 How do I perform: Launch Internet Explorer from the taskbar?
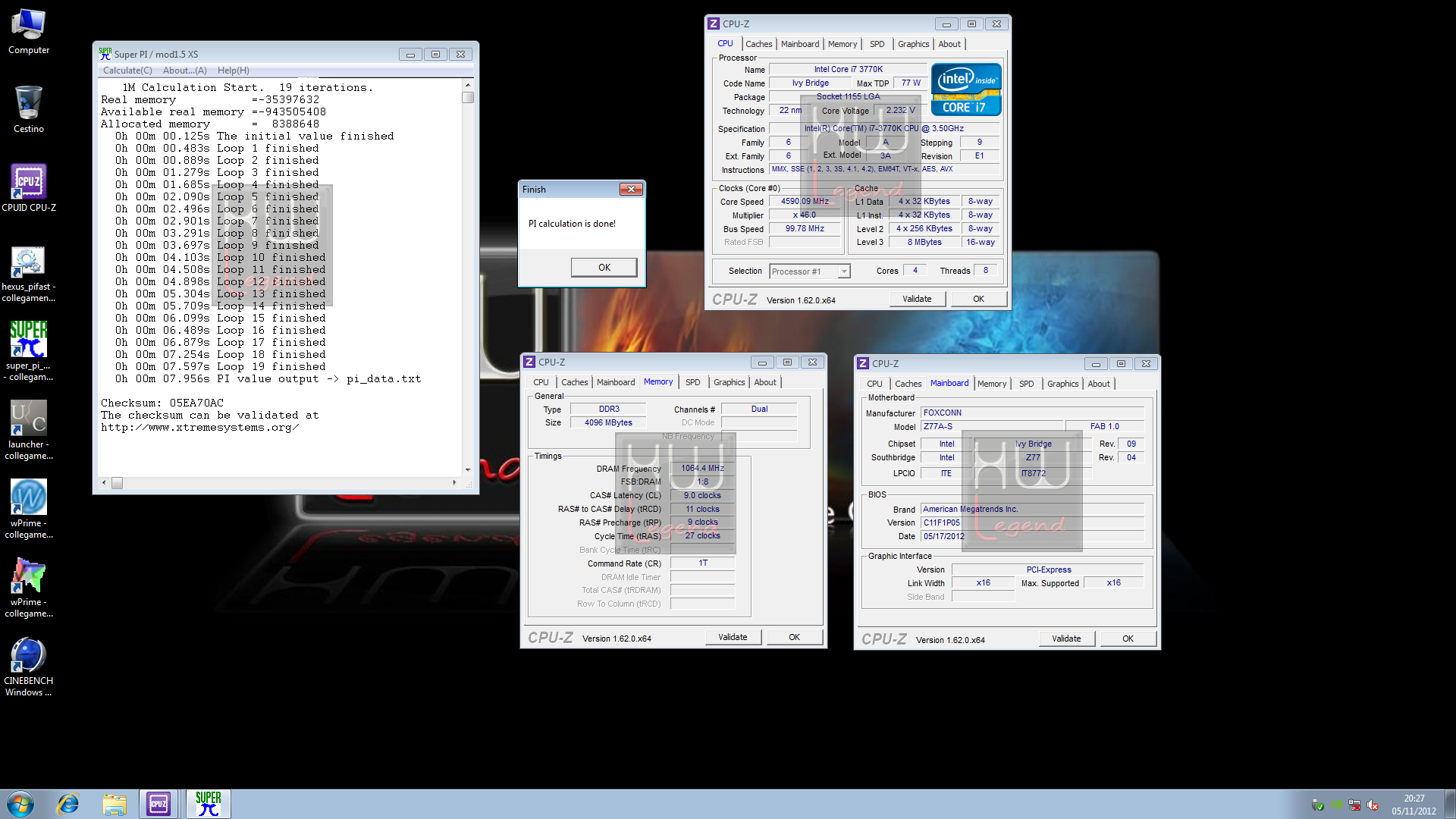pos(68,804)
